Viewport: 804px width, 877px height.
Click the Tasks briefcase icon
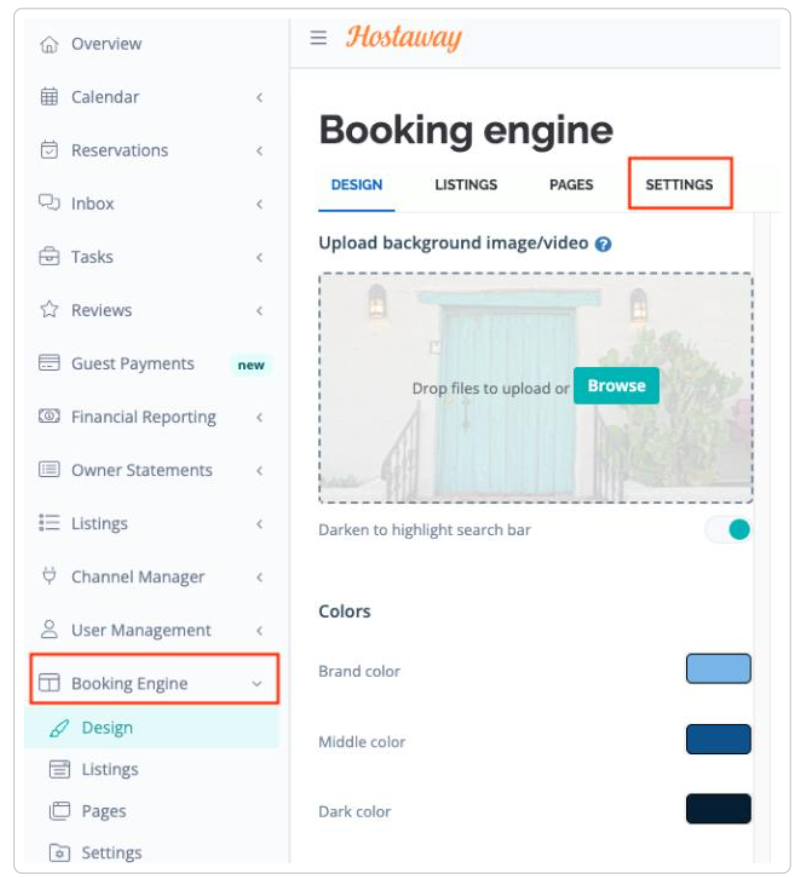tap(49, 256)
